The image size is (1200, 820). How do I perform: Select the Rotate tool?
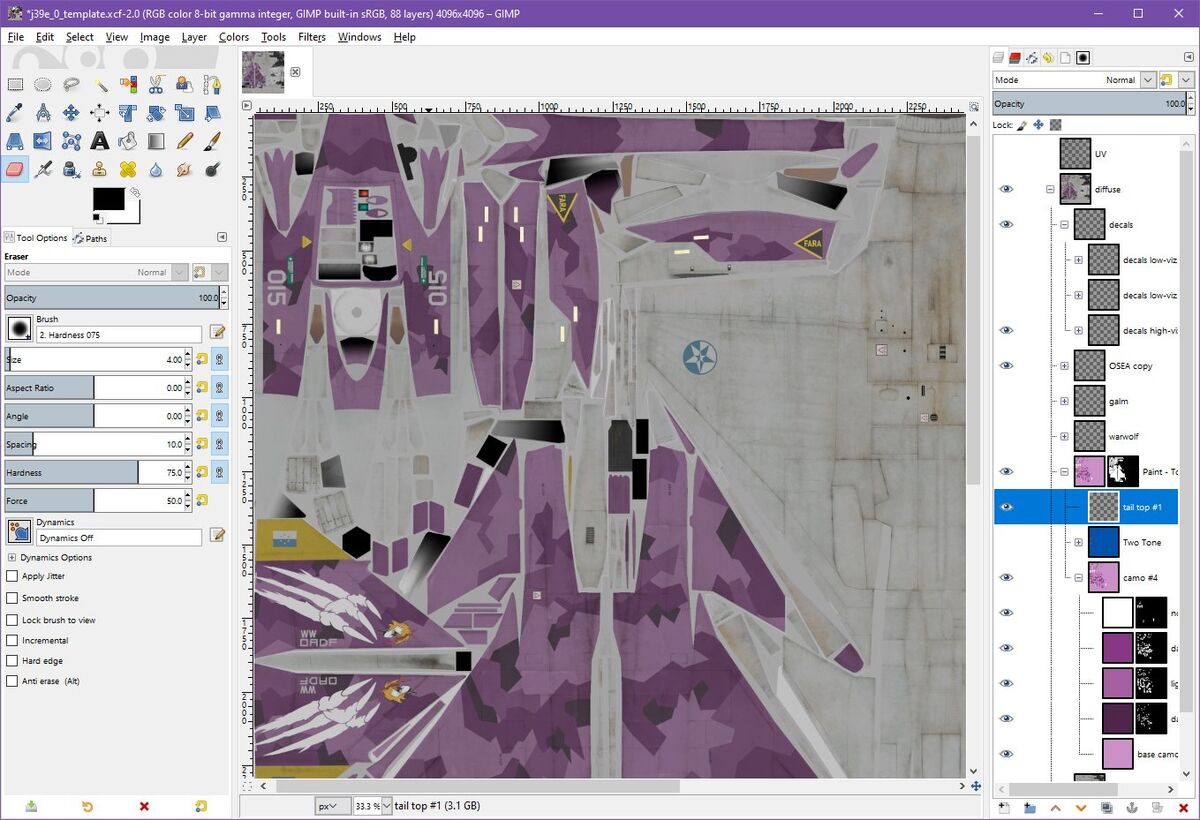156,113
